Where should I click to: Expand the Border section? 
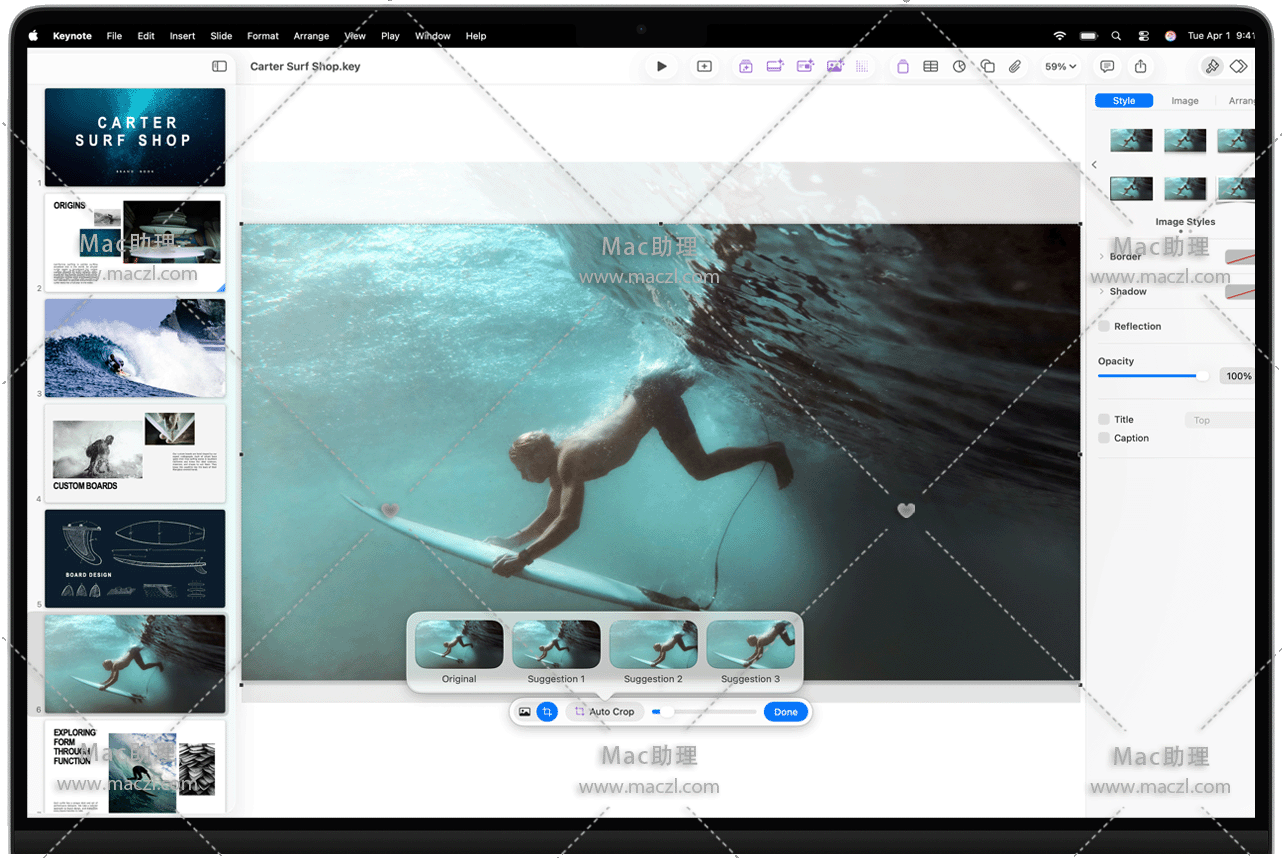click(1102, 257)
